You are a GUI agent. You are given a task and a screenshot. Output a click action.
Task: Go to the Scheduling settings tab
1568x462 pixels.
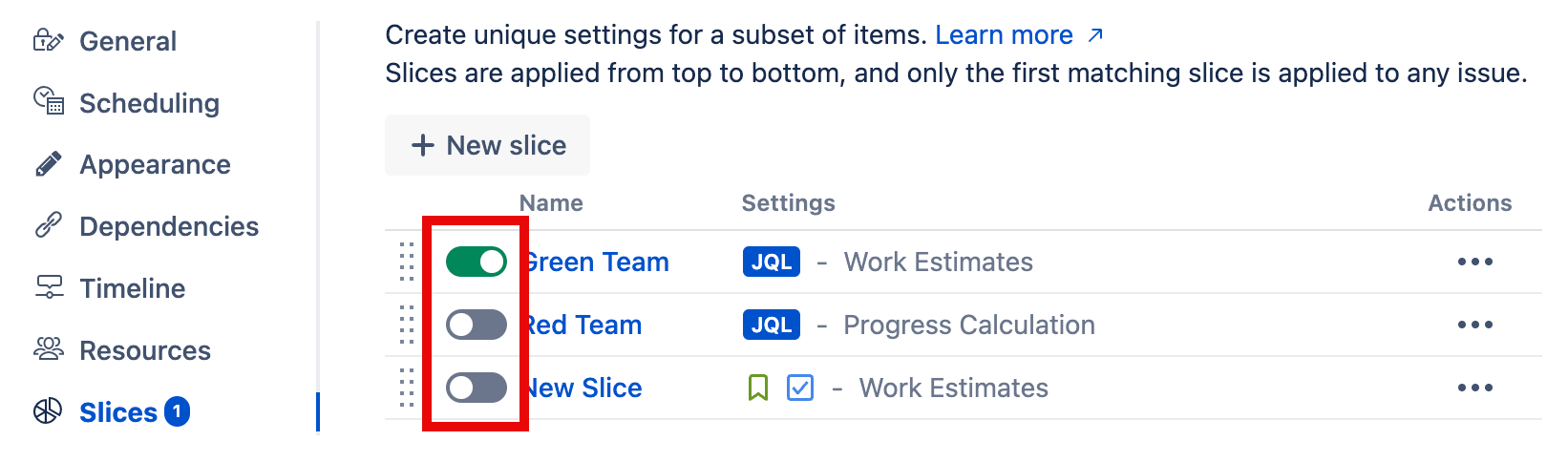(x=149, y=103)
